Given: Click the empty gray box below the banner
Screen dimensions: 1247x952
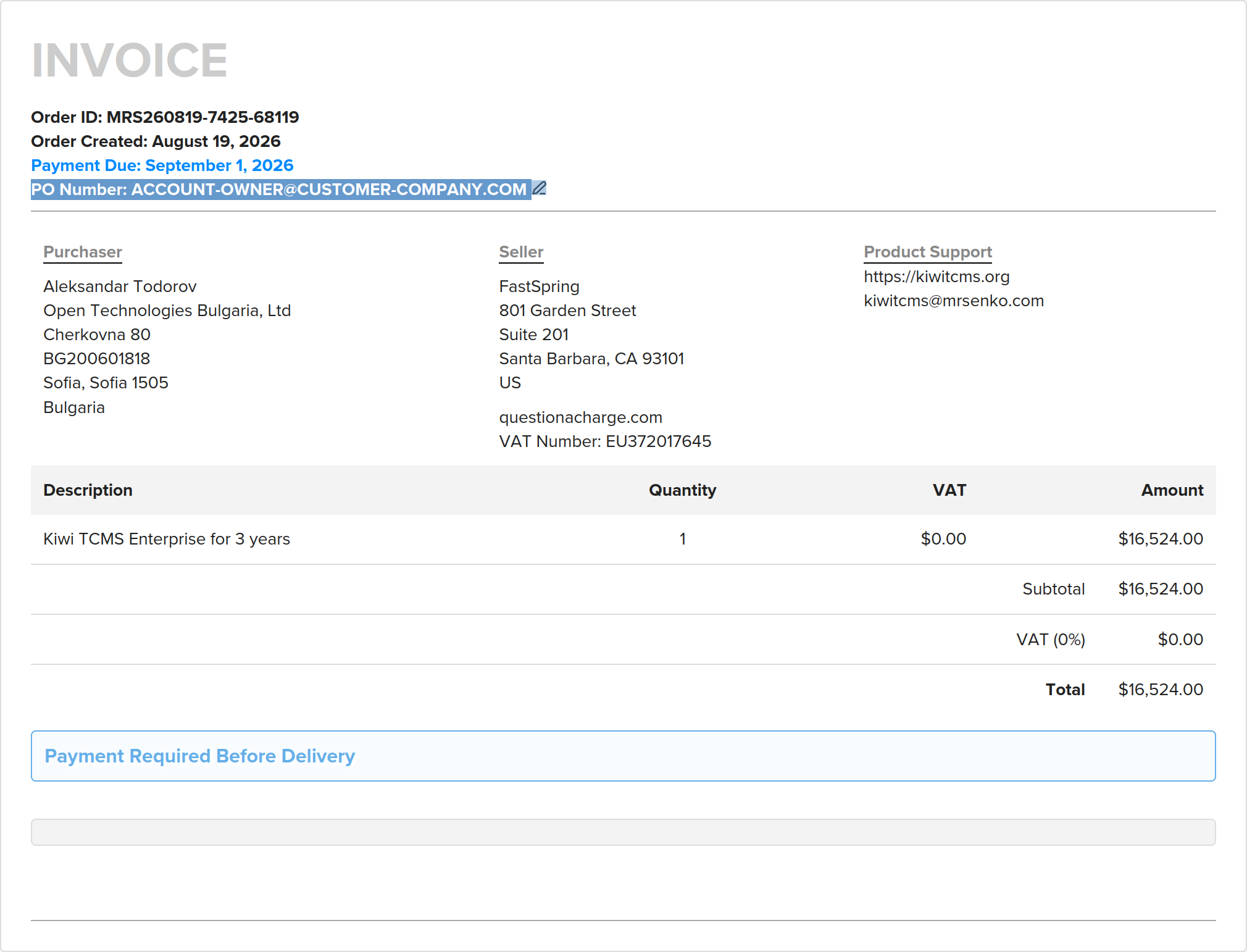Looking at the screenshot, I should tap(623, 832).
